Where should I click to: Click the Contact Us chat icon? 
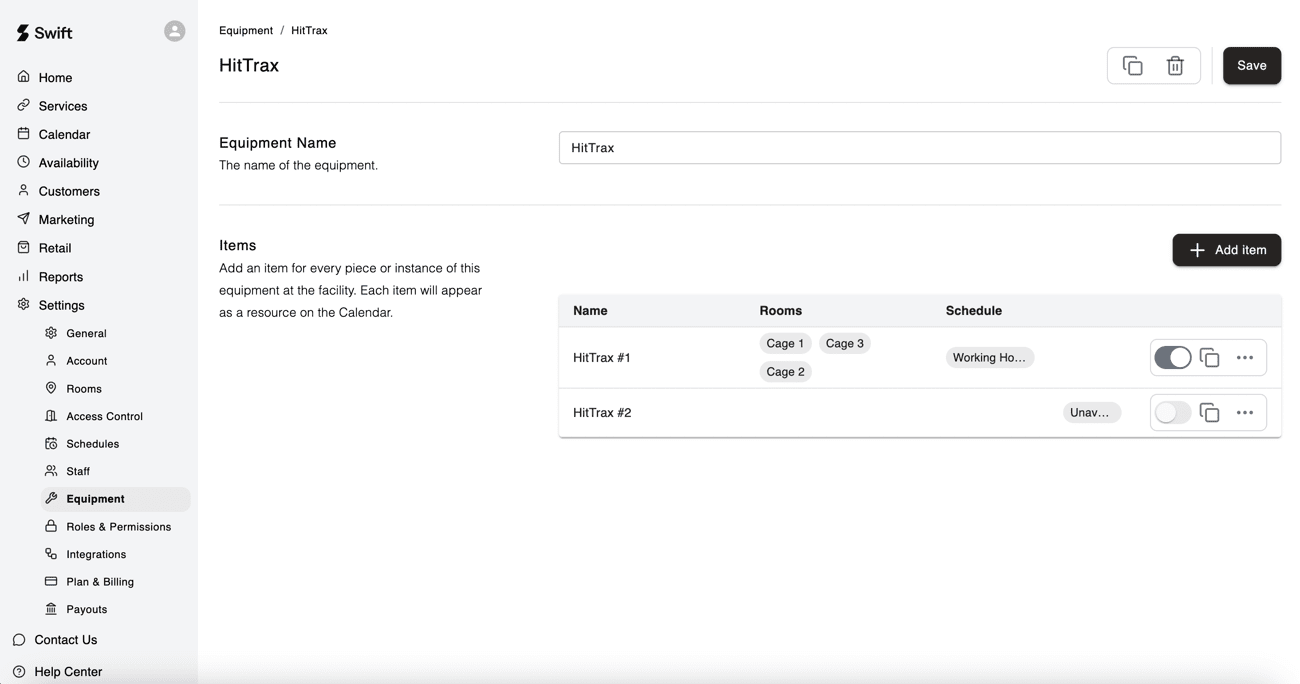(x=19, y=640)
